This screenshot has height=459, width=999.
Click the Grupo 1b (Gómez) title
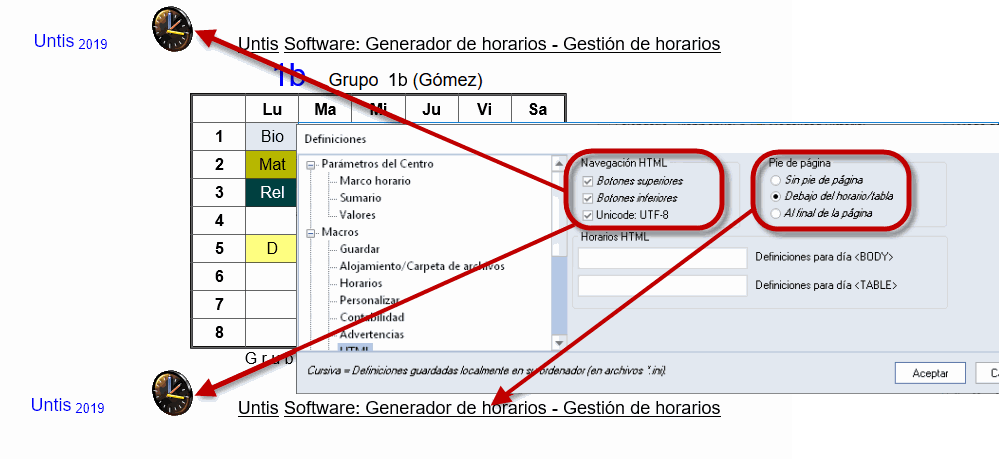[405, 80]
